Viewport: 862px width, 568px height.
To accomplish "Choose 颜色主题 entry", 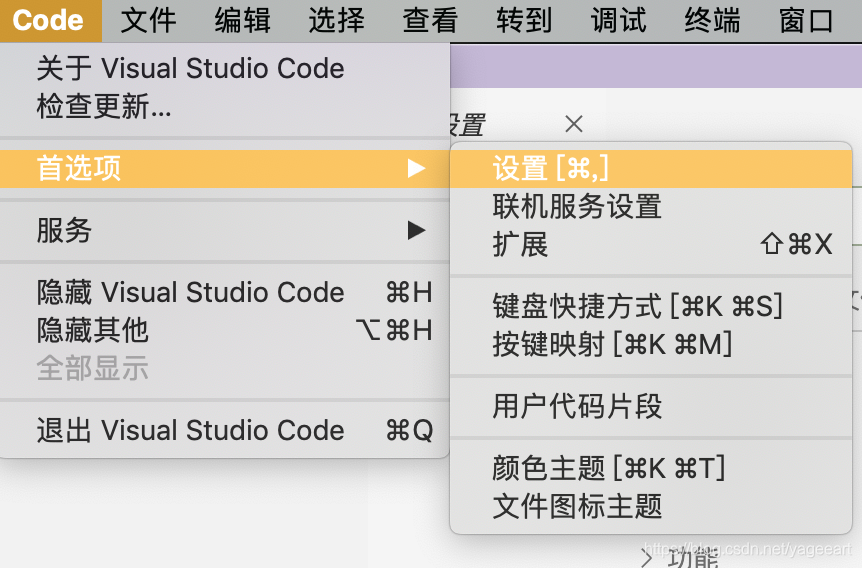I will [x=651, y=468].
